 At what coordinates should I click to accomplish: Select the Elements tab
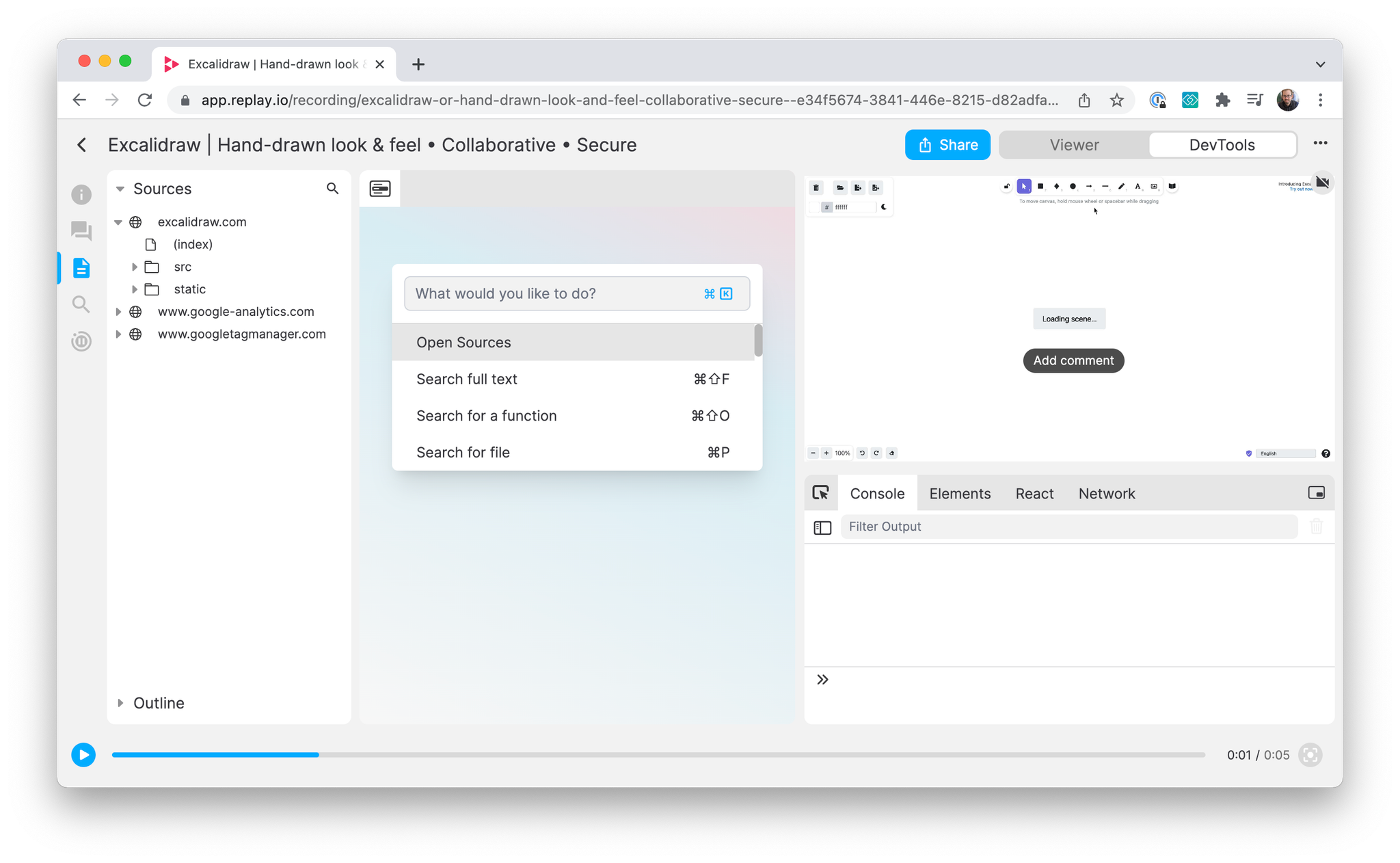960,494
